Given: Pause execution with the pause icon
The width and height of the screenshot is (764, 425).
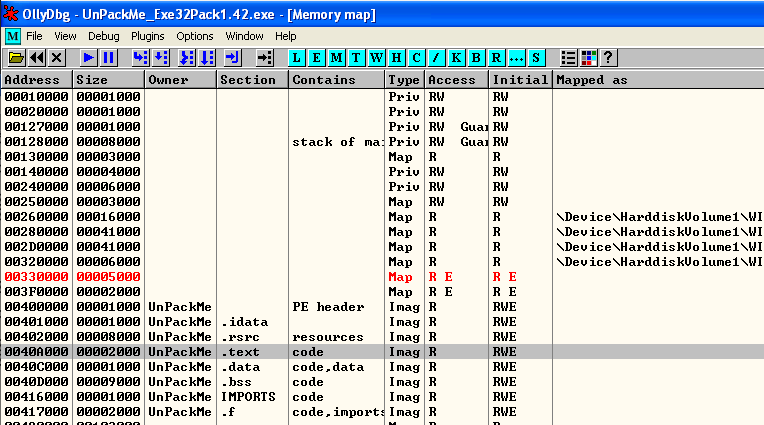Looking at the screenshot, I should pyautogui.click(x=109, y=58).
